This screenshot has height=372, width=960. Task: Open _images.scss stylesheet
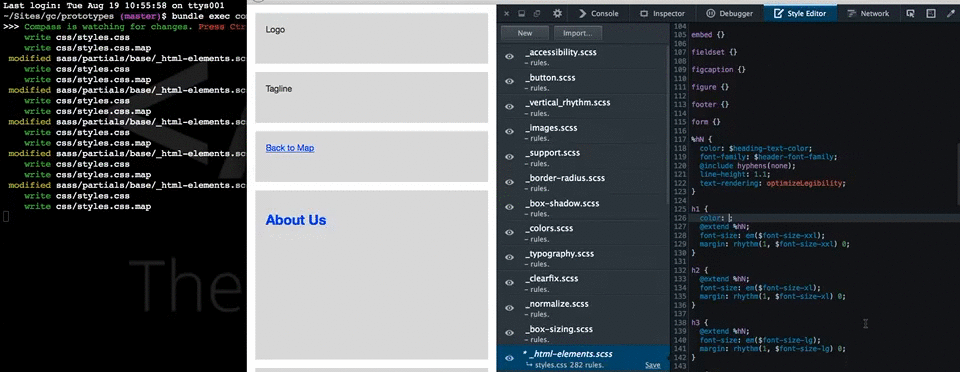pos(551,128)
